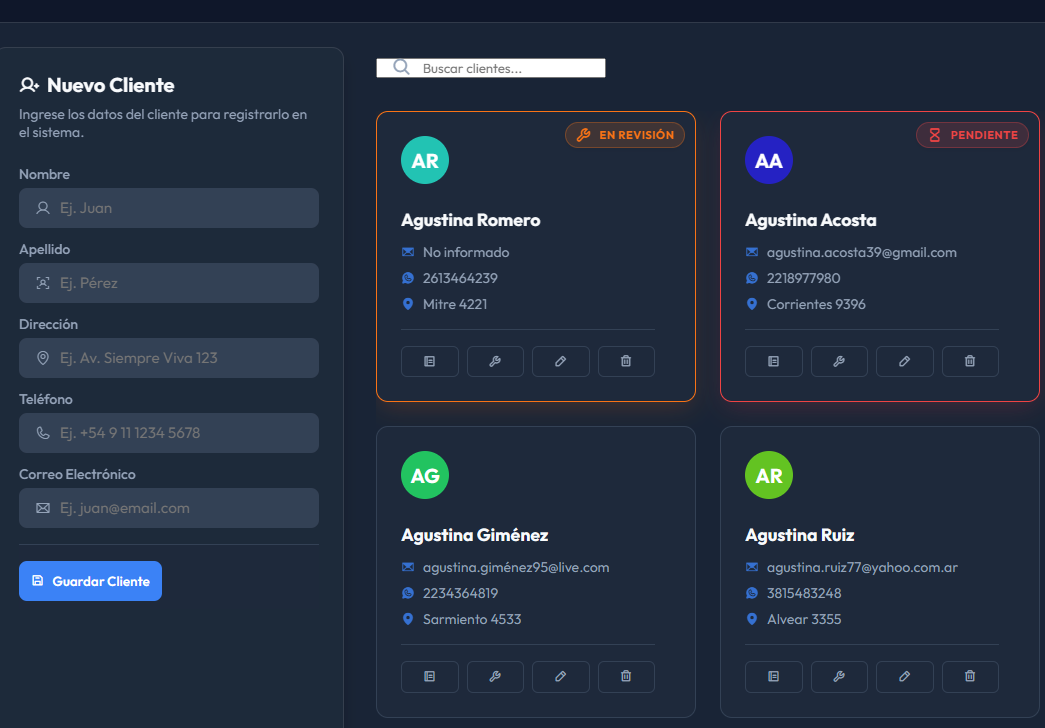
Task: Edit Agustina Ruiz with pencil icon
Action: tap(904, 676)
